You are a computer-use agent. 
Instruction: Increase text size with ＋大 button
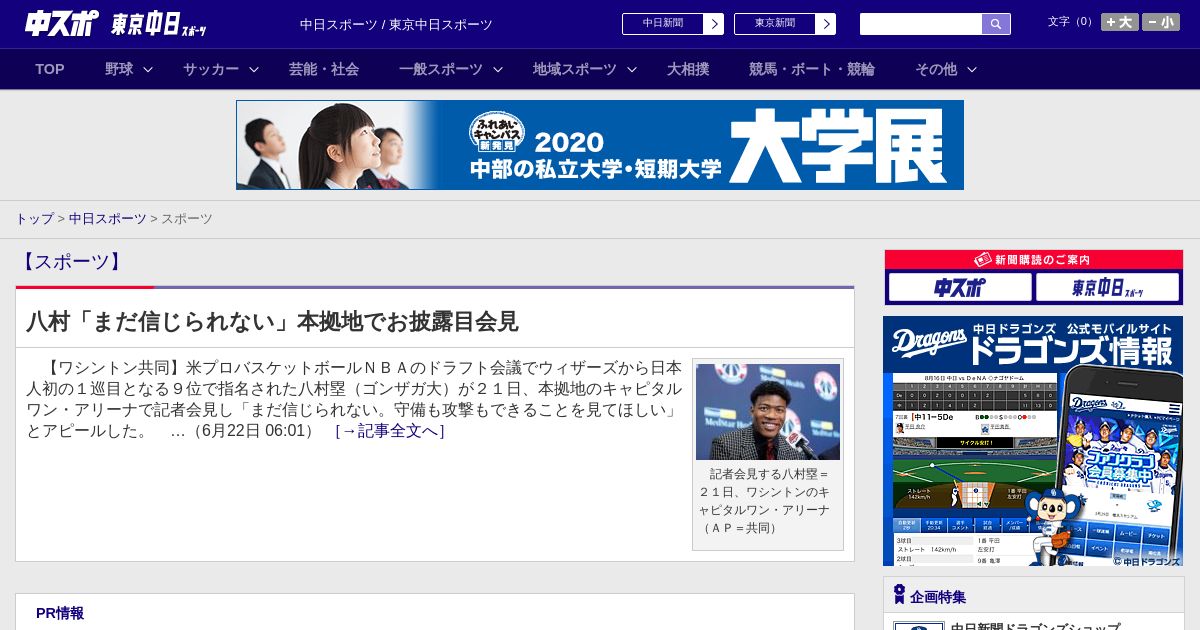1119,22
